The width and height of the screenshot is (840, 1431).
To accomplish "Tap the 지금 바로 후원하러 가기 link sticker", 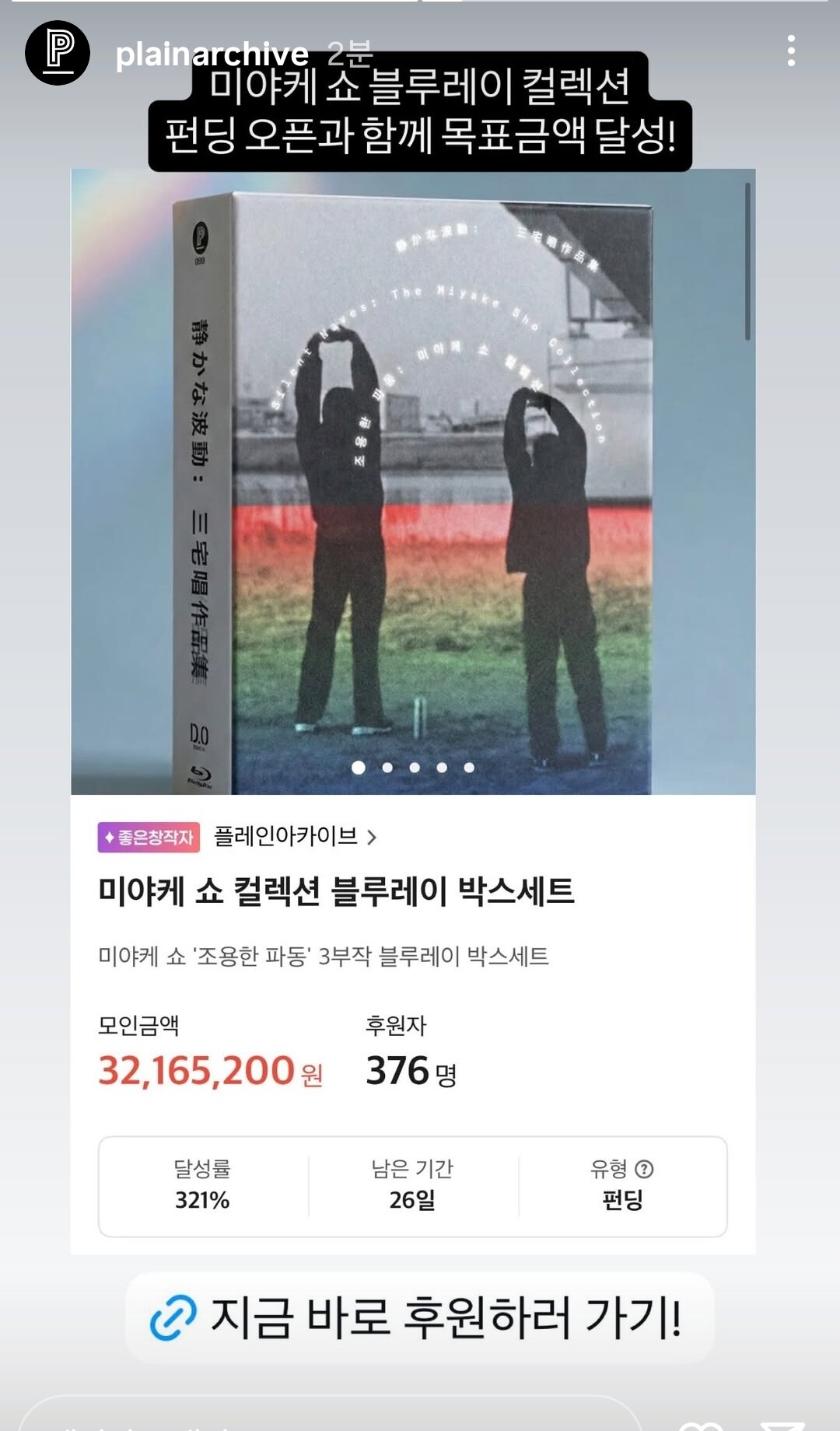I will tap(420, 1317).
